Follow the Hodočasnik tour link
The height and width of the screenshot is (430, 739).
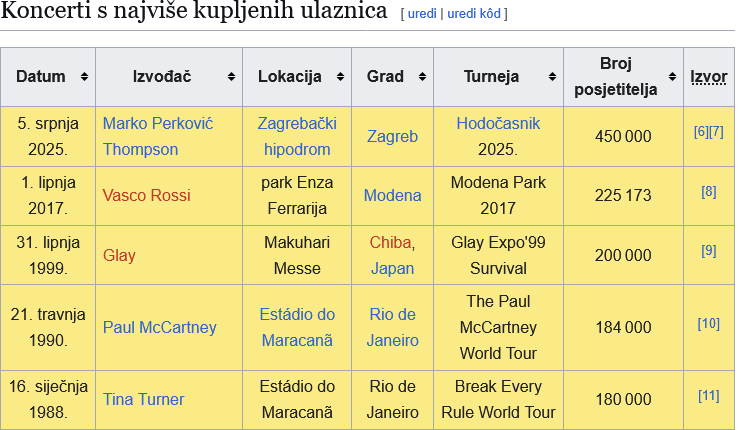(498, 124)
